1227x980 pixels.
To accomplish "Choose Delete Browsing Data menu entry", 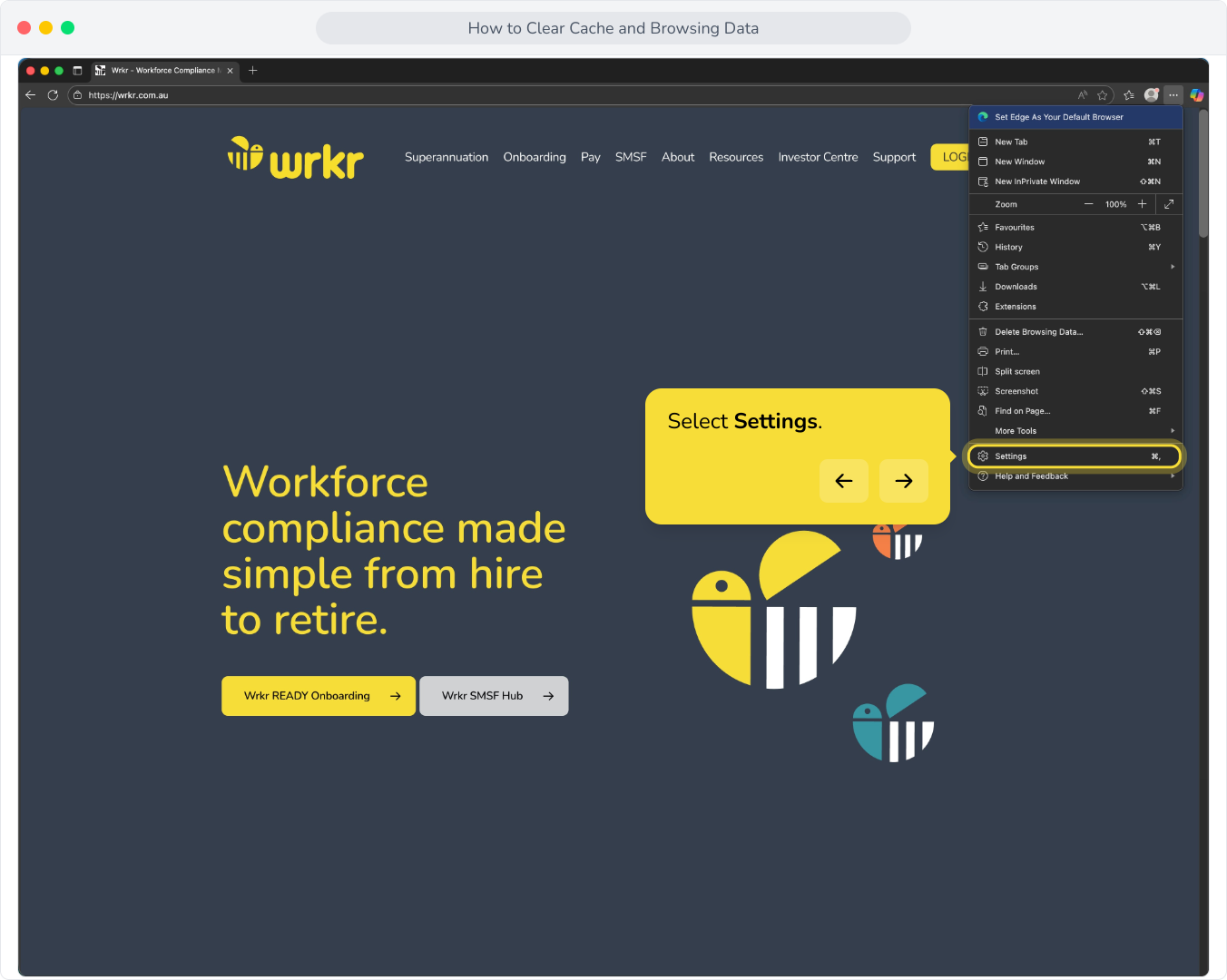I will click(x=1076, y=332).
